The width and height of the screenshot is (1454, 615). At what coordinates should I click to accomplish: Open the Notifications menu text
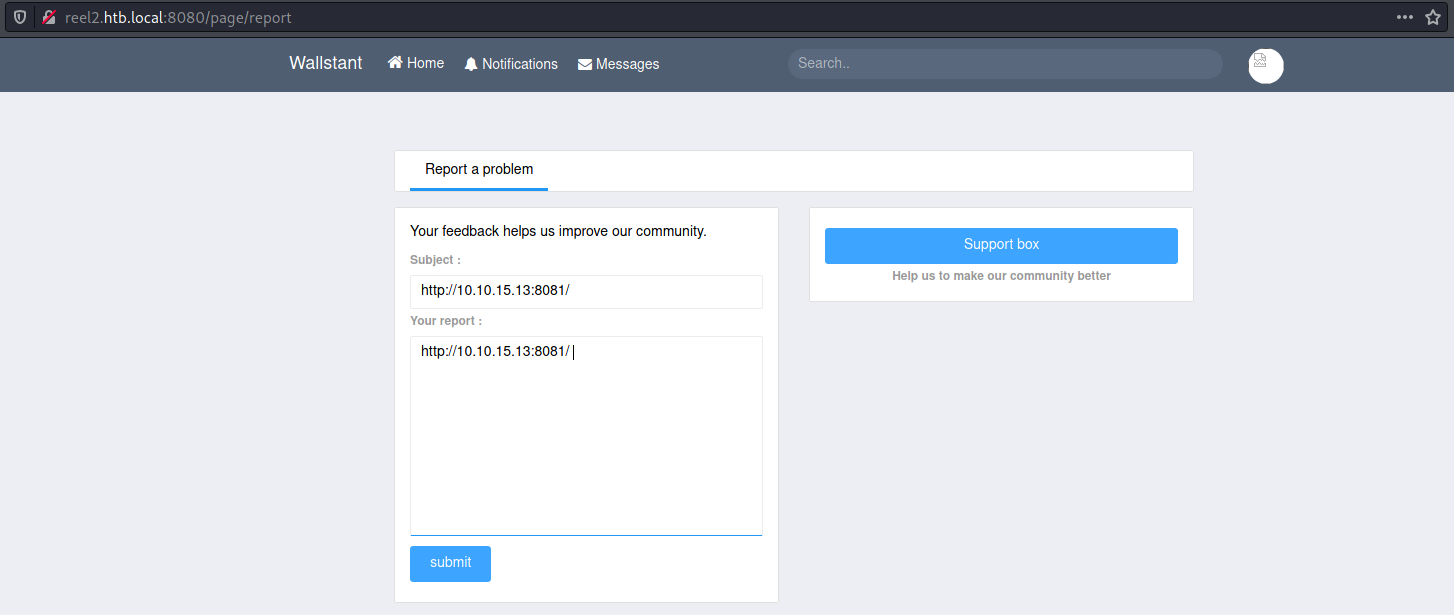click(x=519, y=64)
